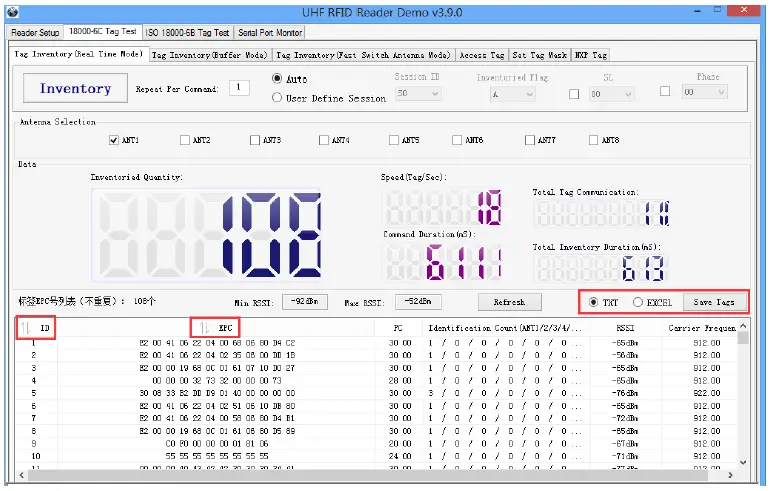Click the application icon in title bar
The width and height of the screenshot is (777, 491).
(10, 8)
